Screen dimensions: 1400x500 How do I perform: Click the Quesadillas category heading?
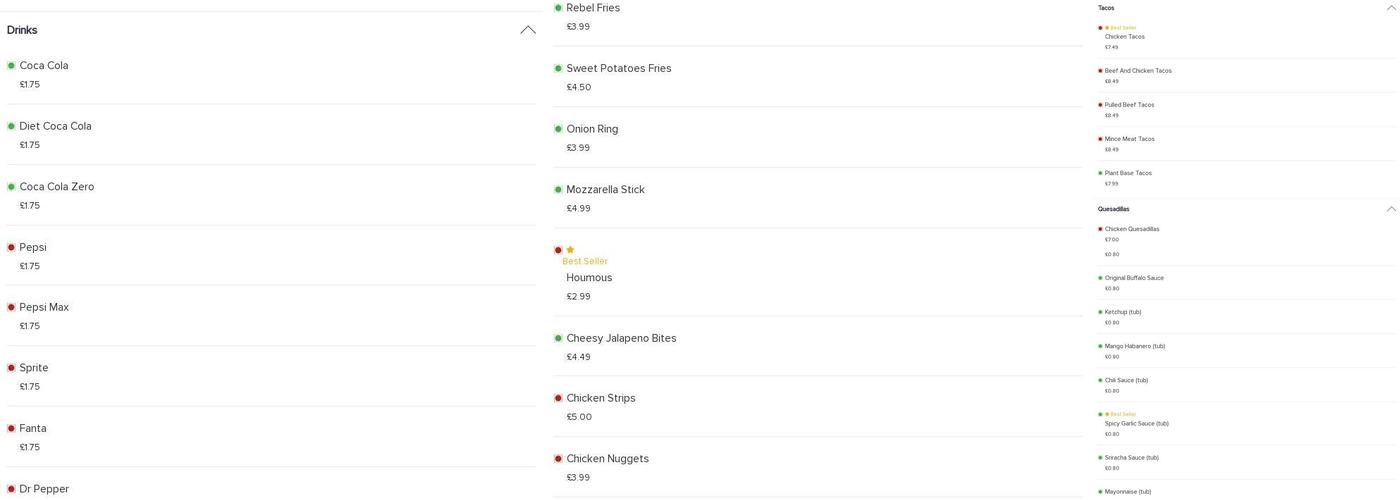coord(1113,209)
